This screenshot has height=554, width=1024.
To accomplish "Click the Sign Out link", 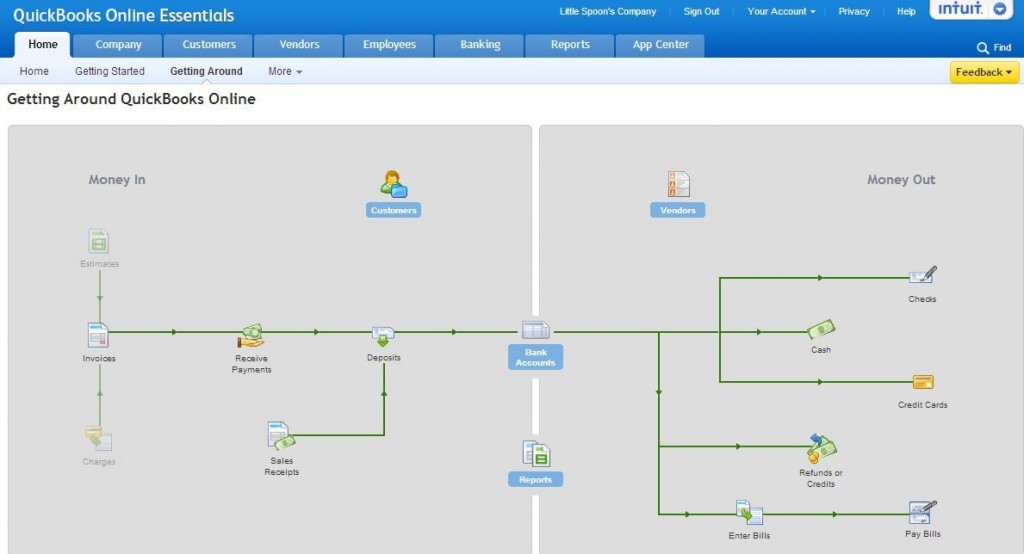I will [701, 12].
